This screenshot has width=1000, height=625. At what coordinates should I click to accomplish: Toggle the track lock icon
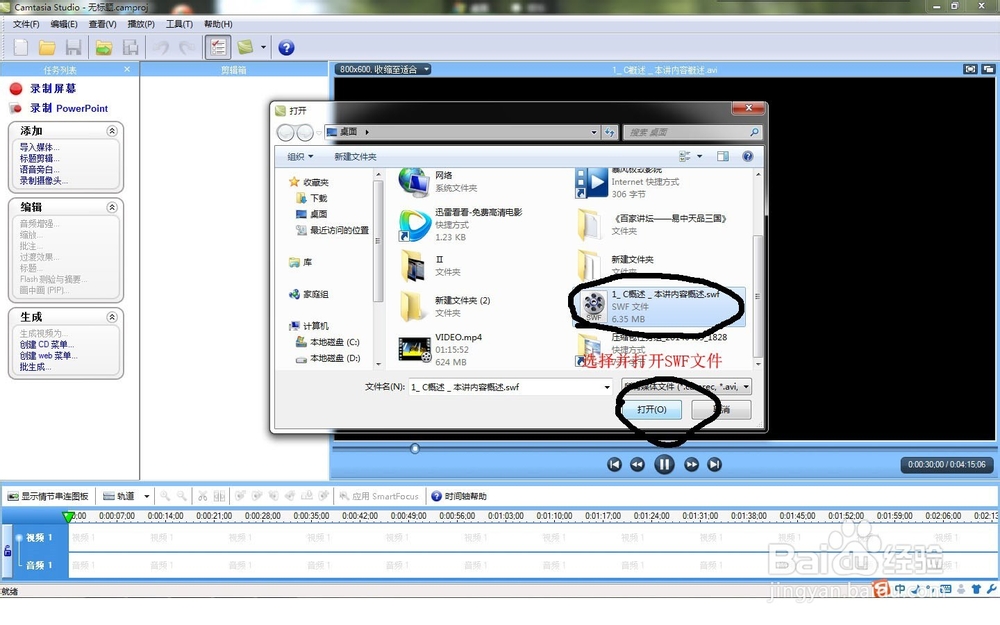8,550
